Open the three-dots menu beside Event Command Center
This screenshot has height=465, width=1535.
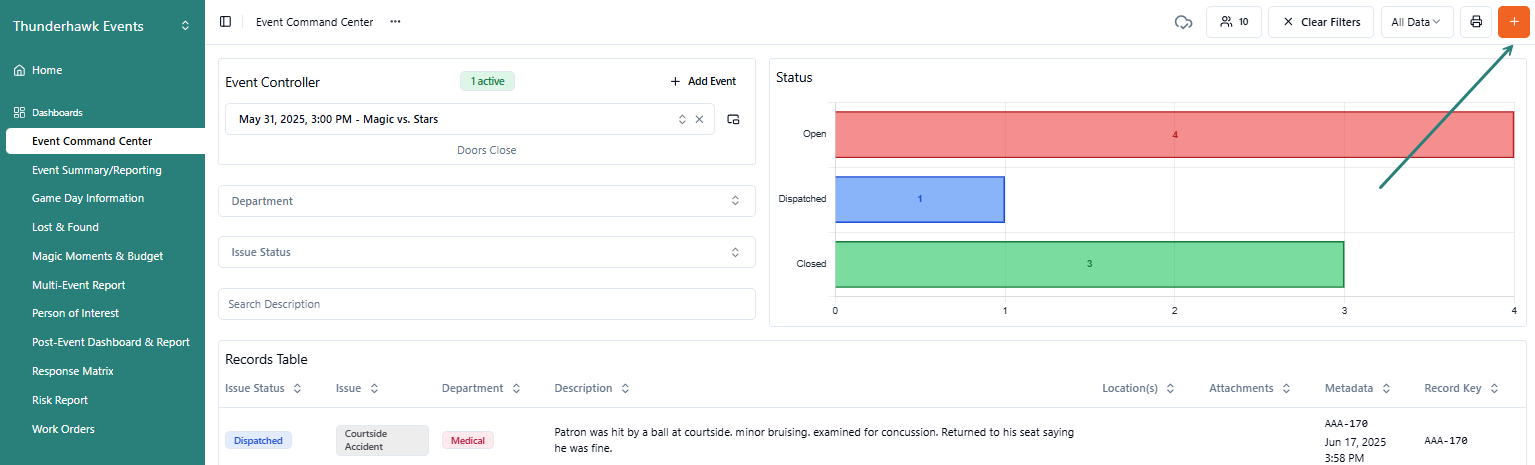(396, 22)
